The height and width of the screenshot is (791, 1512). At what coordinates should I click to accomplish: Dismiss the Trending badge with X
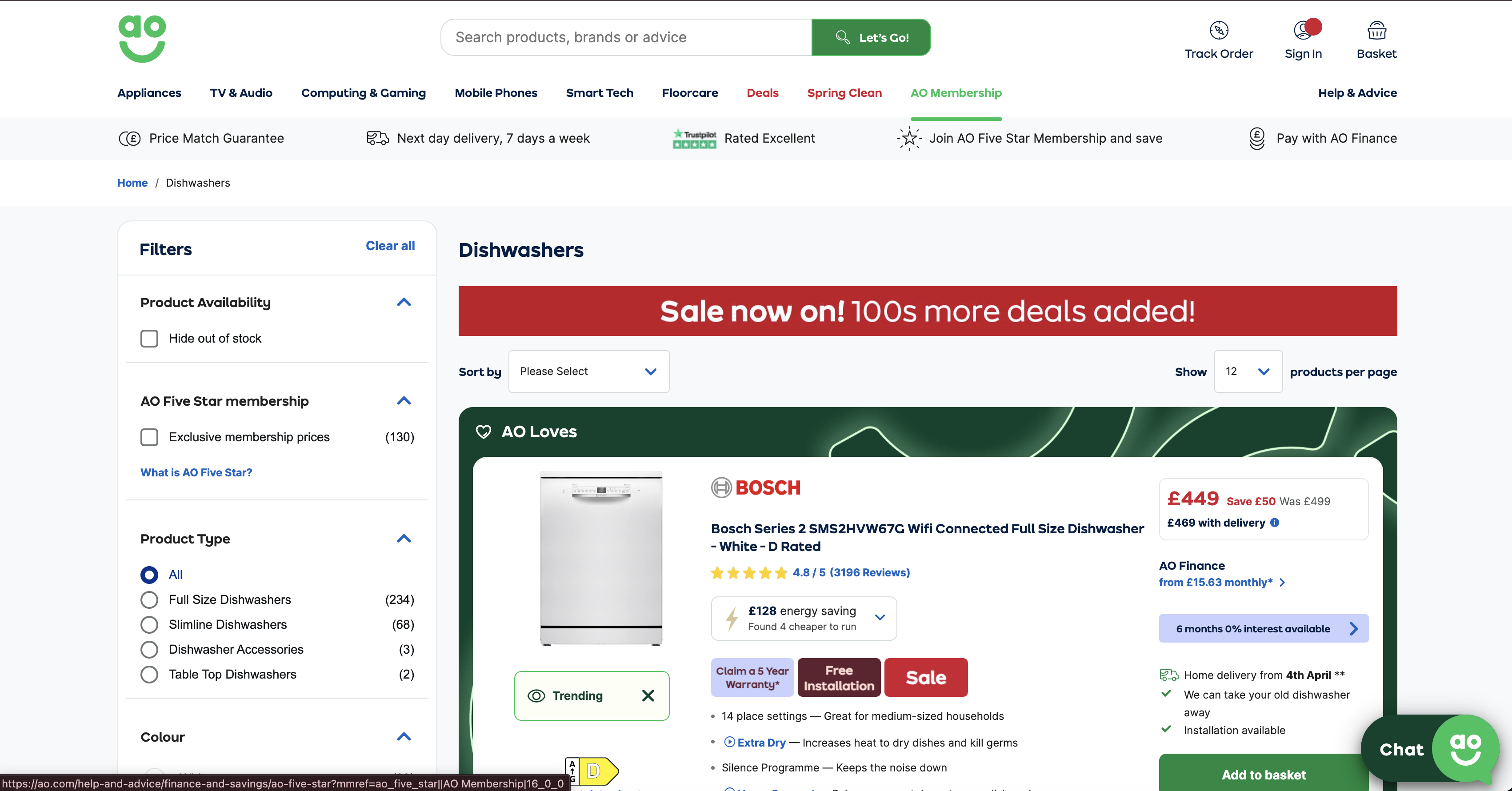[x=648, y=695]
